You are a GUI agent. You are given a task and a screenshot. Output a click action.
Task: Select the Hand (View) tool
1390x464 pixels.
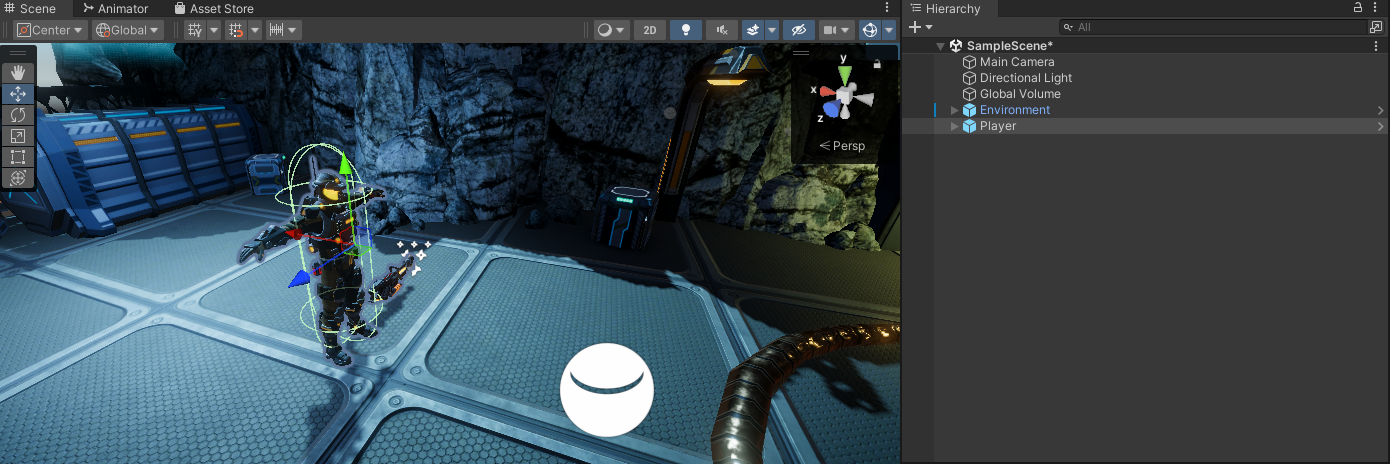click(x=18, y=73)
